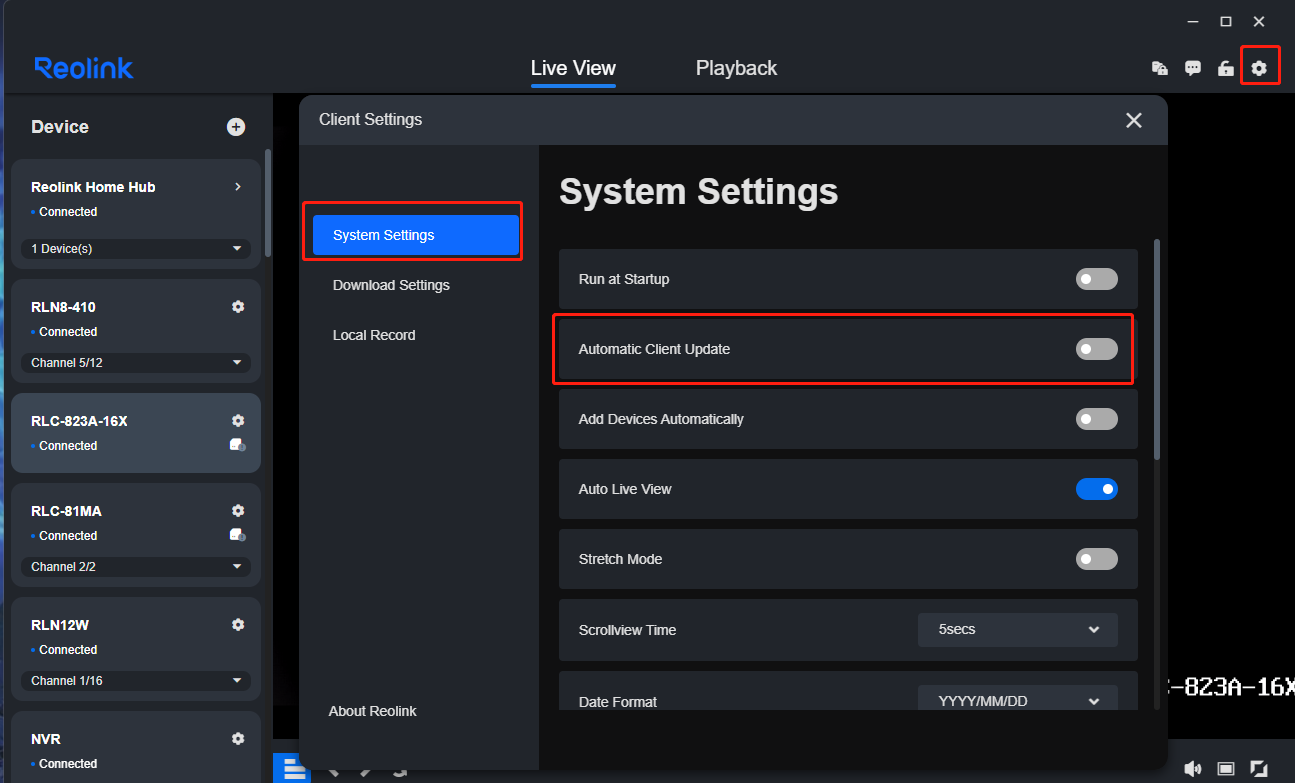Open Local Record section
This screenshot has width=1295, height=783.
pos(374,335)
